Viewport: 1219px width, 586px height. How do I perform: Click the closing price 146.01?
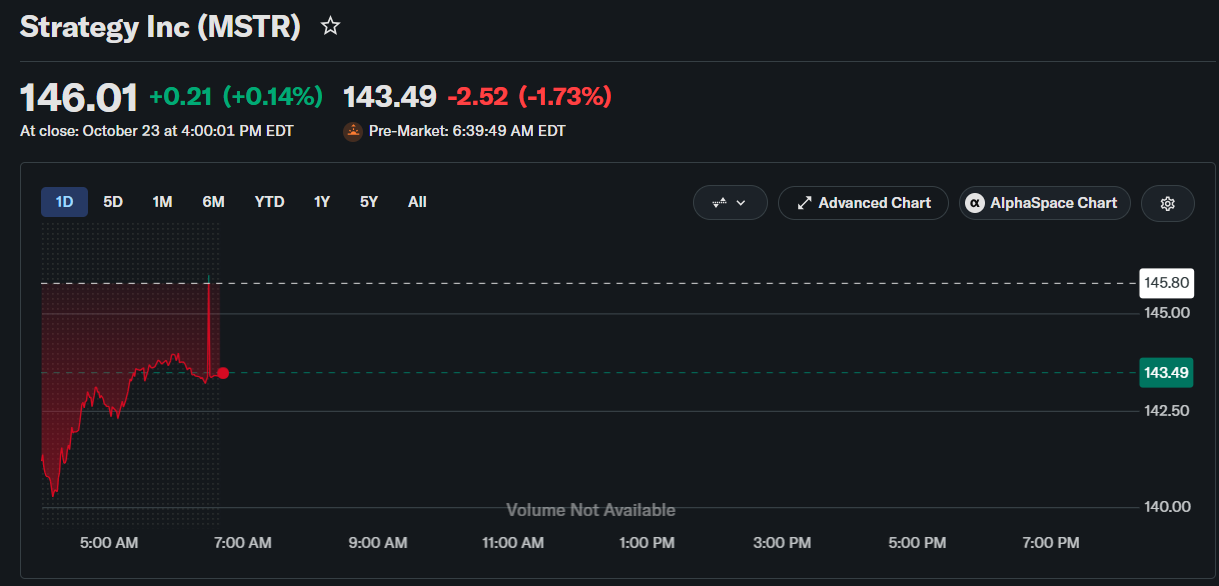click(x=79, y=97)
